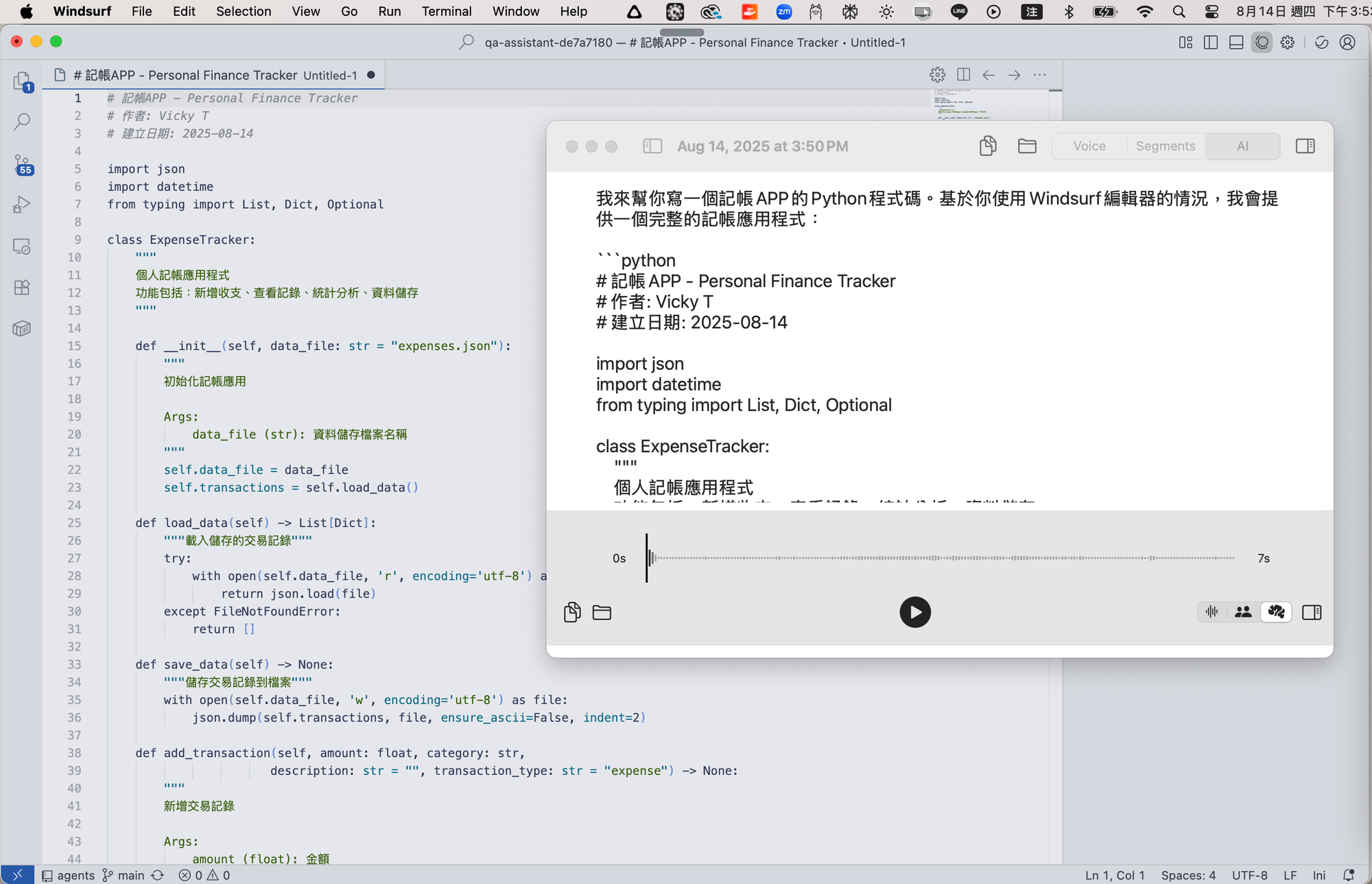Open the package/container view in activity bar
Screen dimensions: 1372x884
click(x=22, y=329)
